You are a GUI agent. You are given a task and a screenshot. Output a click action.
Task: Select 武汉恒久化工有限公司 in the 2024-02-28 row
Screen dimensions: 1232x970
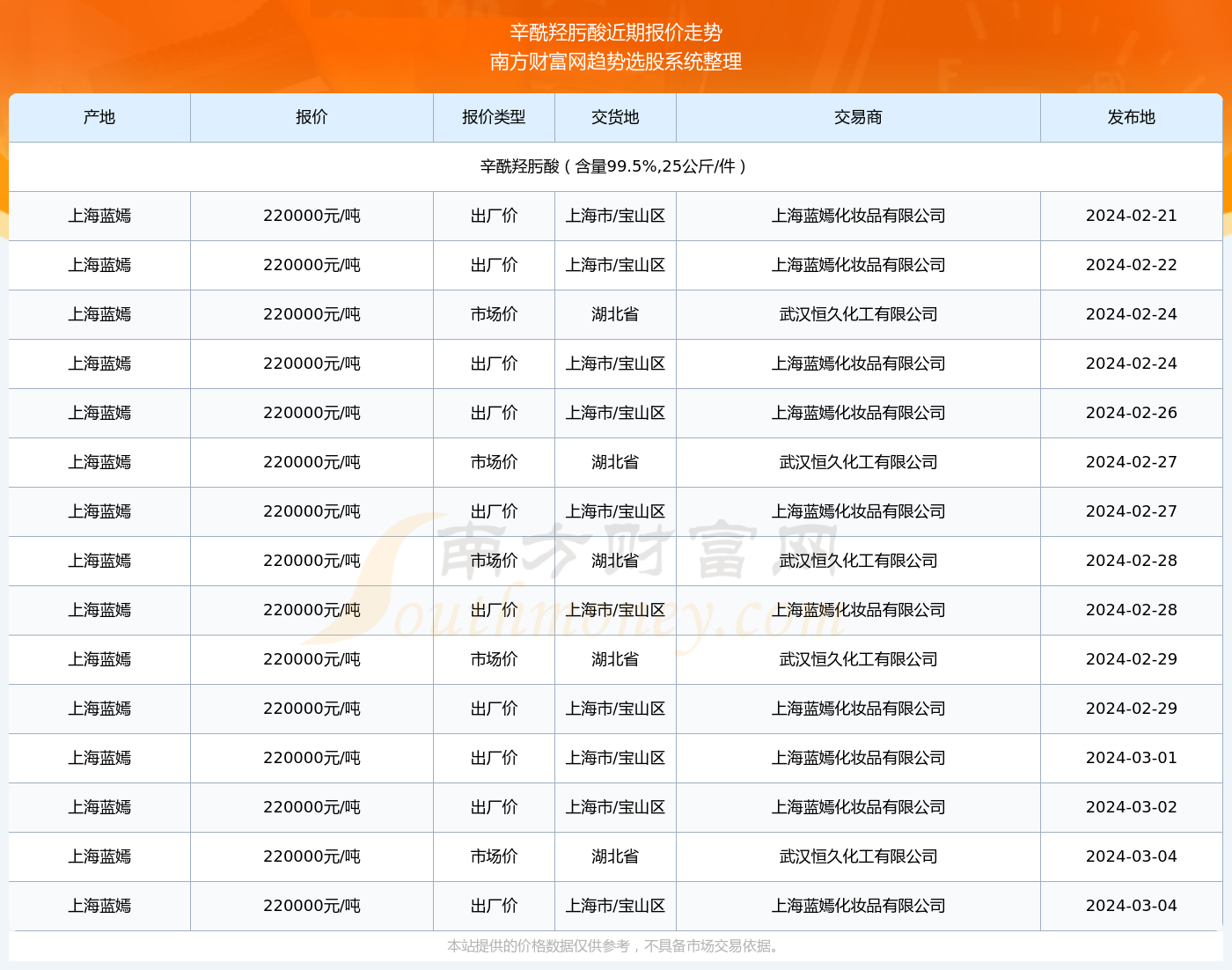click(858, 561)
